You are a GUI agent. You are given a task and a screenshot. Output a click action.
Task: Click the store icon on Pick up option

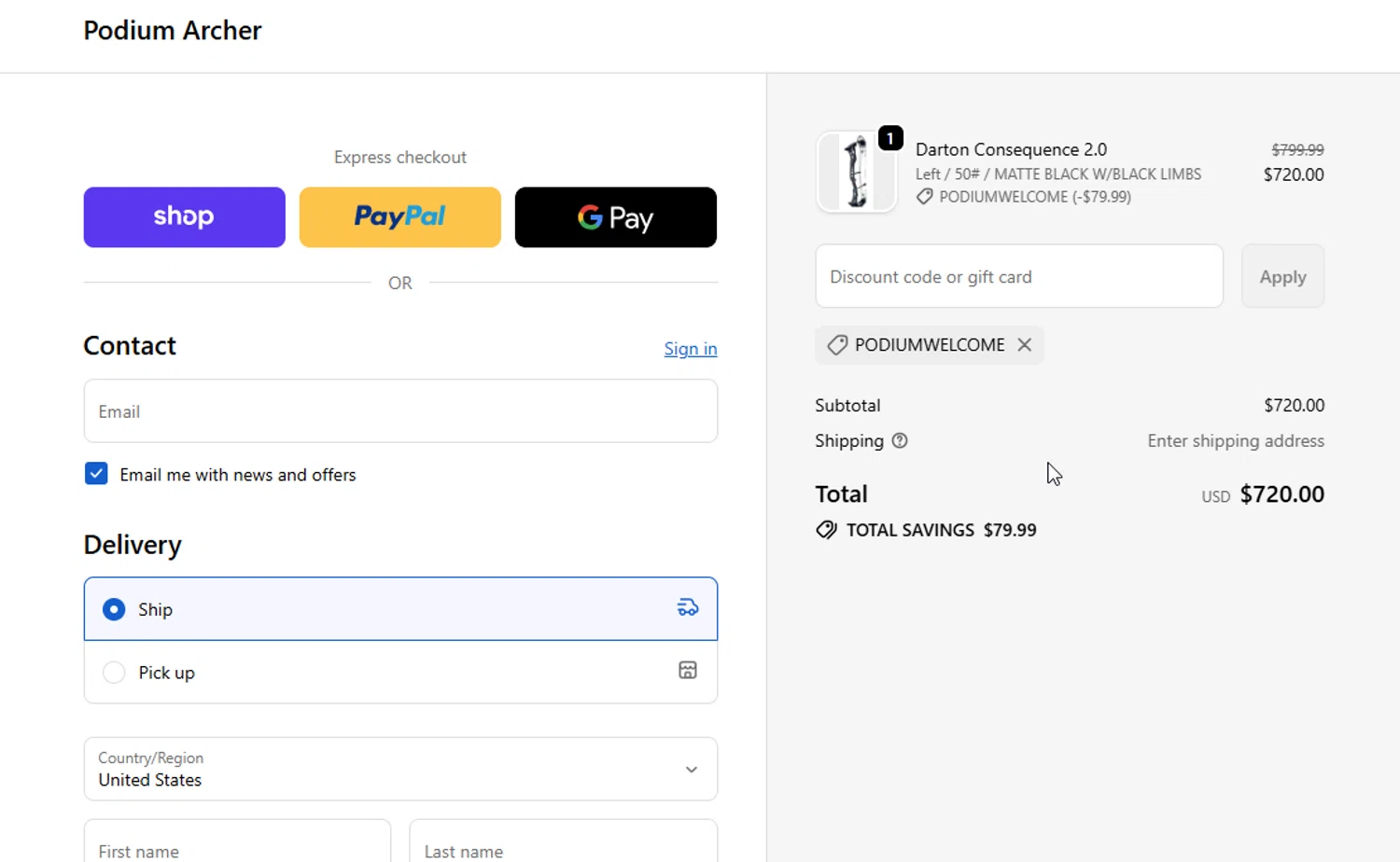click(688, 671)
